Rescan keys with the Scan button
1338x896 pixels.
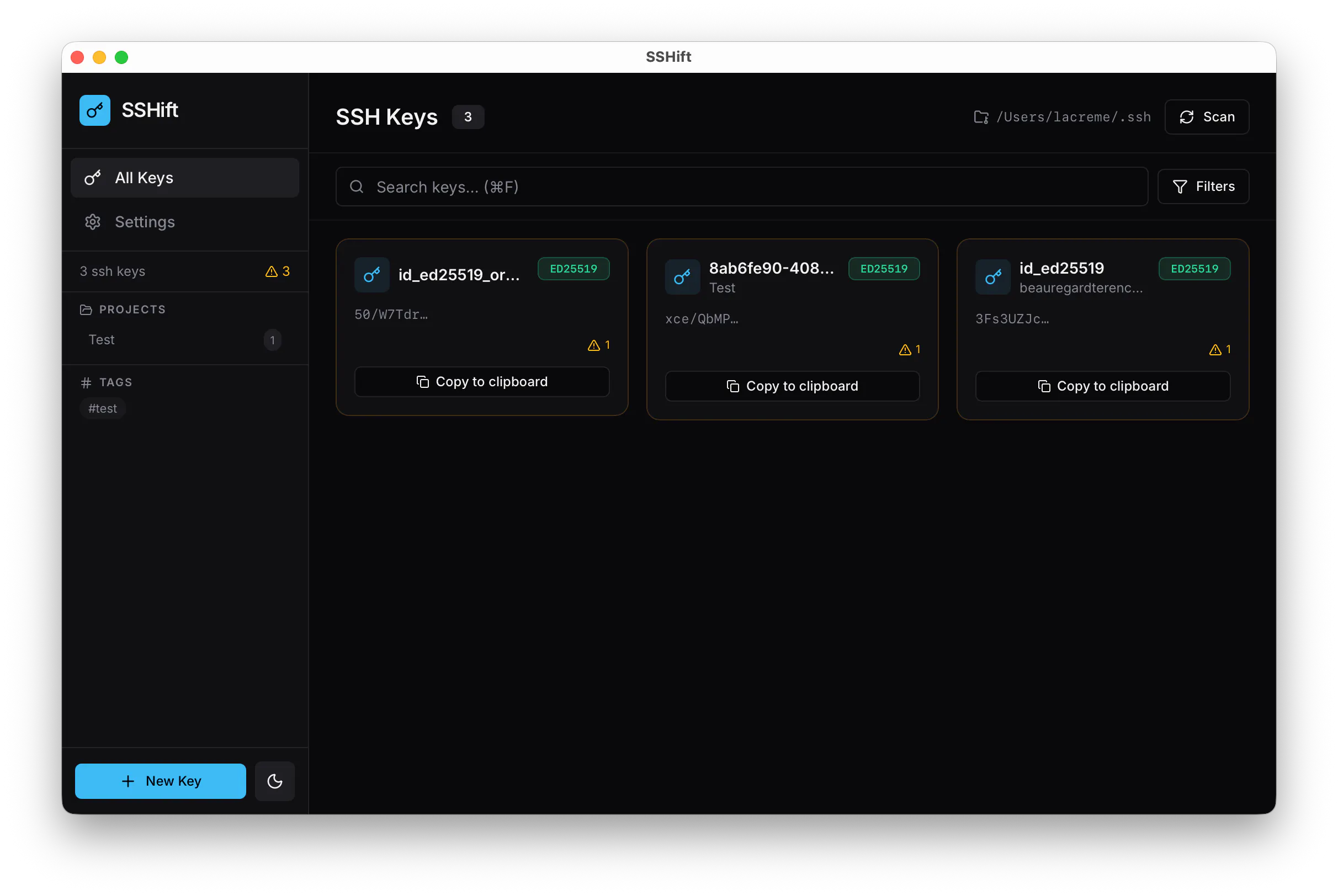(1207, 117)
